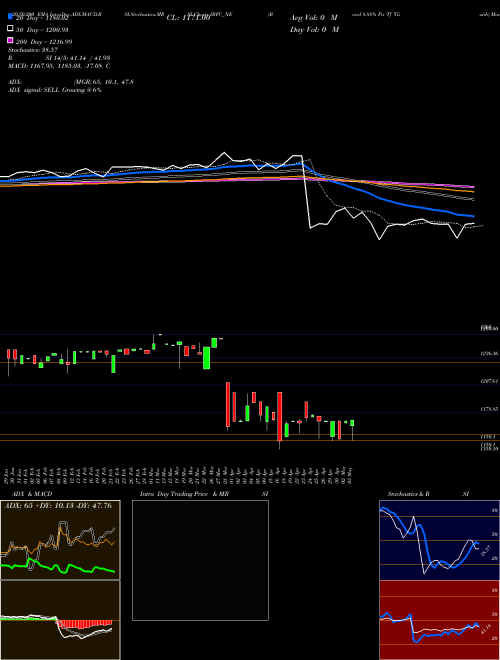The height and width of the screenshot is (660, 500).
Task: Click the 'ADX & MACD' panel title
Action: click(32, 494)
